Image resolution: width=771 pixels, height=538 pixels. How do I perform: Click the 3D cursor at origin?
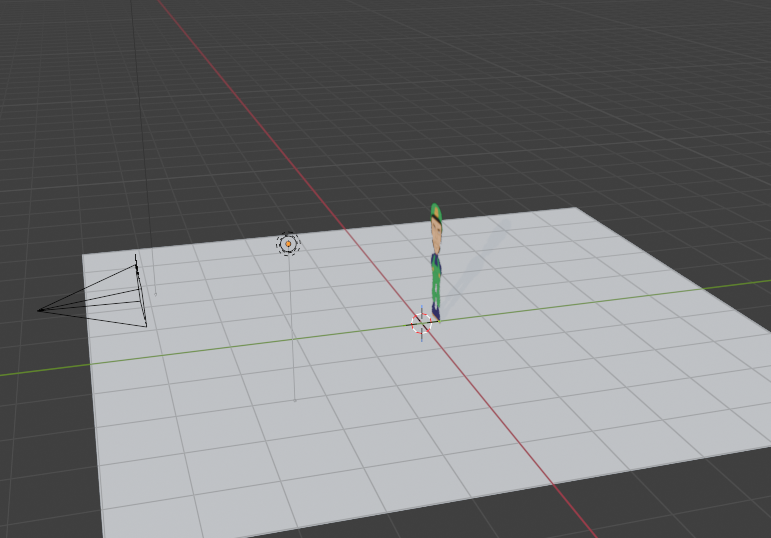421,324
